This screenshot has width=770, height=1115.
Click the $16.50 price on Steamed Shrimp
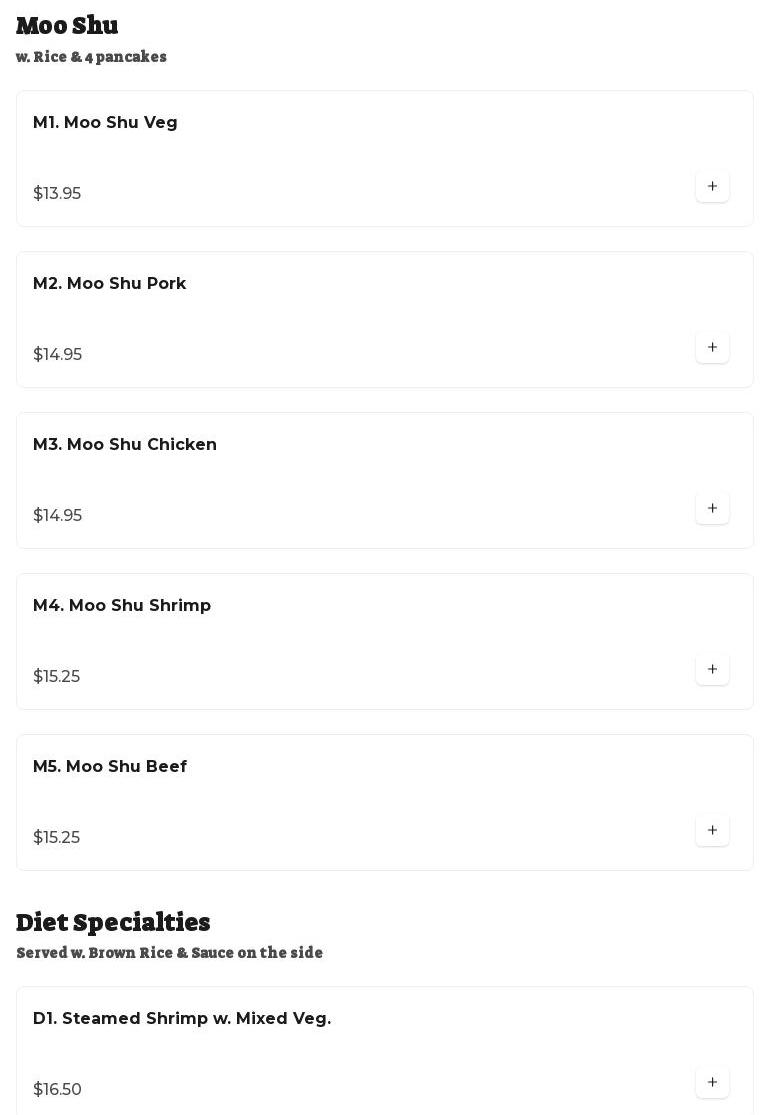58,1090
